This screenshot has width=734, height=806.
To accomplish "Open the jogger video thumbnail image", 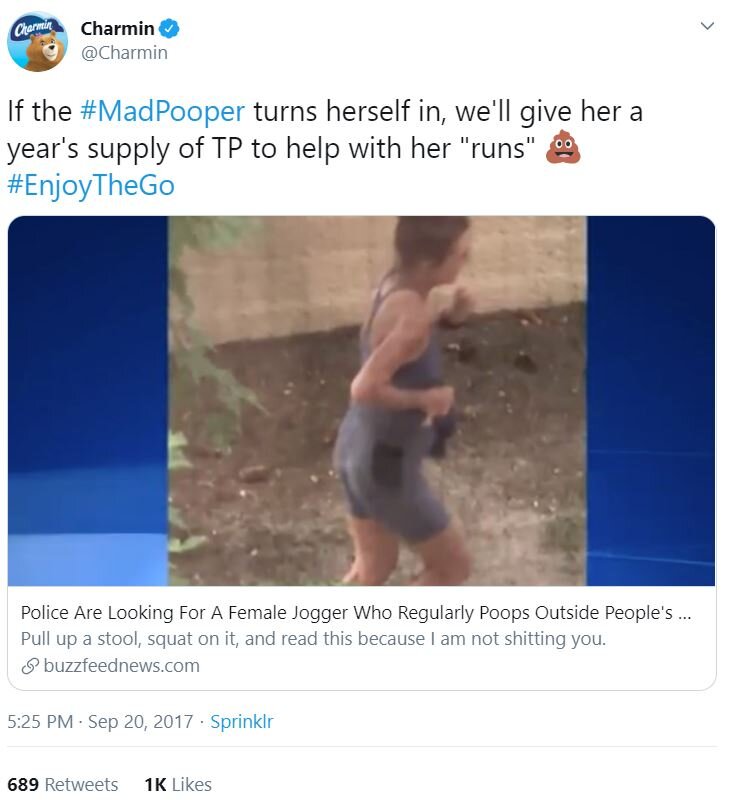I will 377,401.
